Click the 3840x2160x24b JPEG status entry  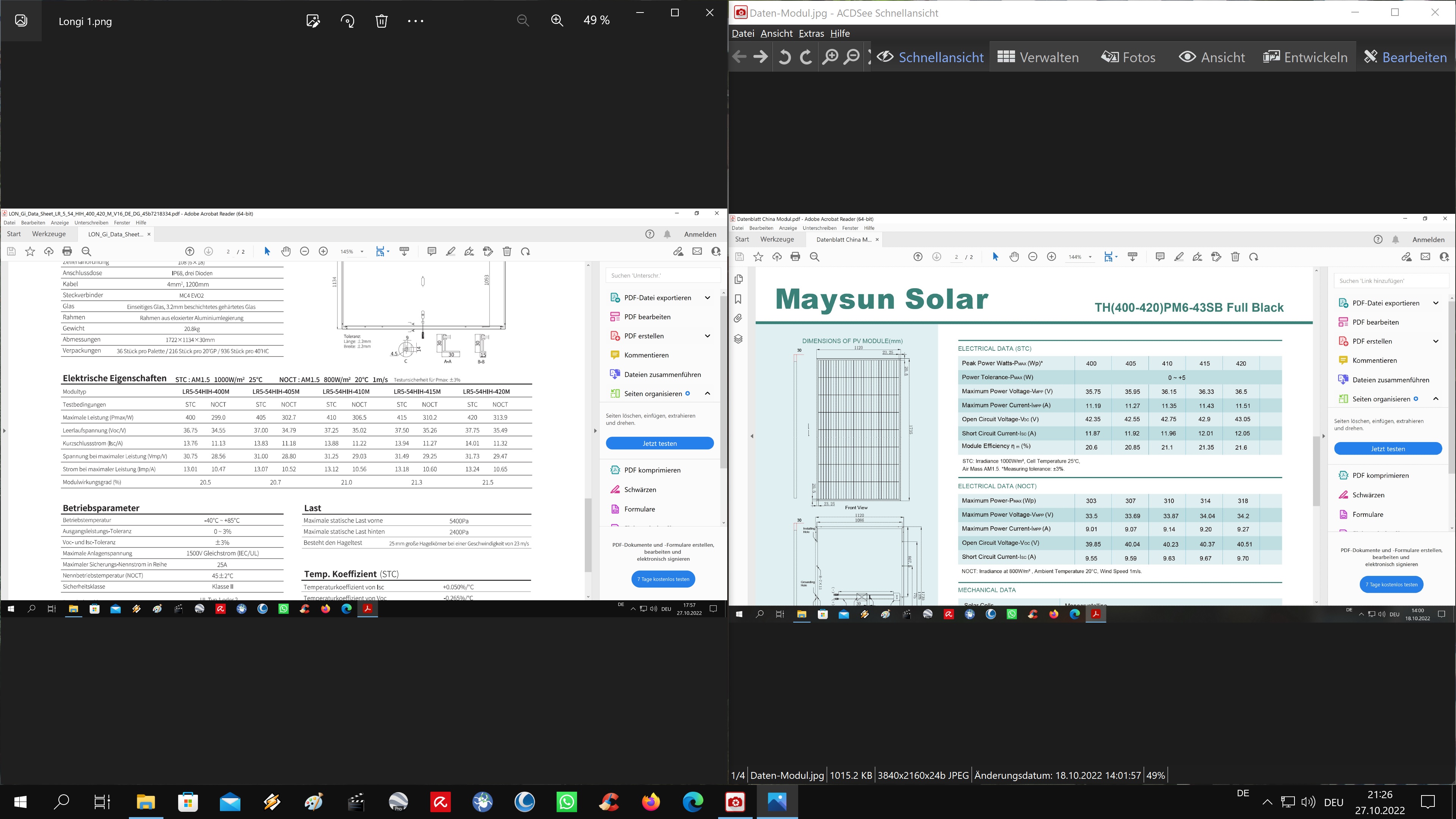click(923, 775)
